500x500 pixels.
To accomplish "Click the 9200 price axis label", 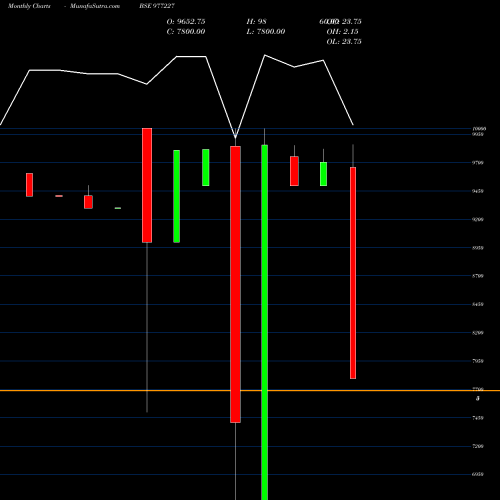I will [x=478, y=219].
